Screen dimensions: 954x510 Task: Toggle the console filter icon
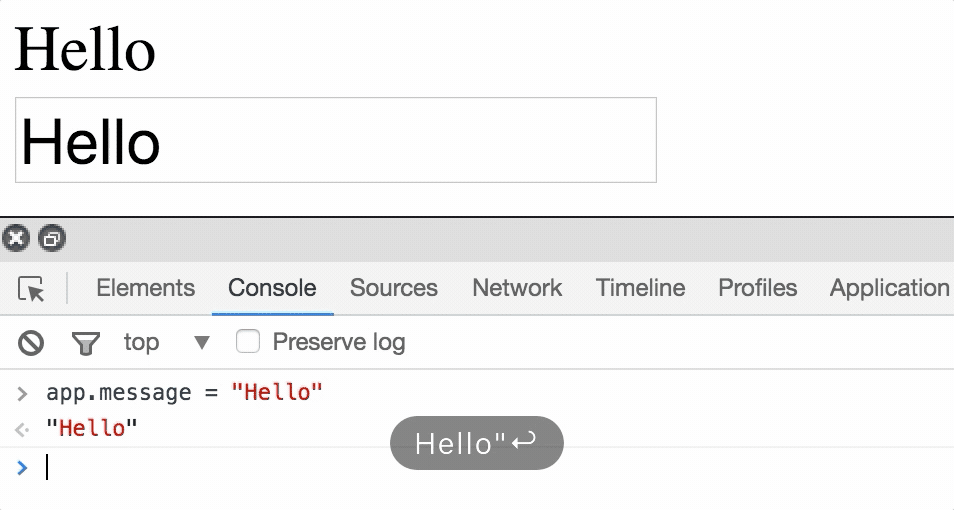pyautogui.click(x=86, y=343)
